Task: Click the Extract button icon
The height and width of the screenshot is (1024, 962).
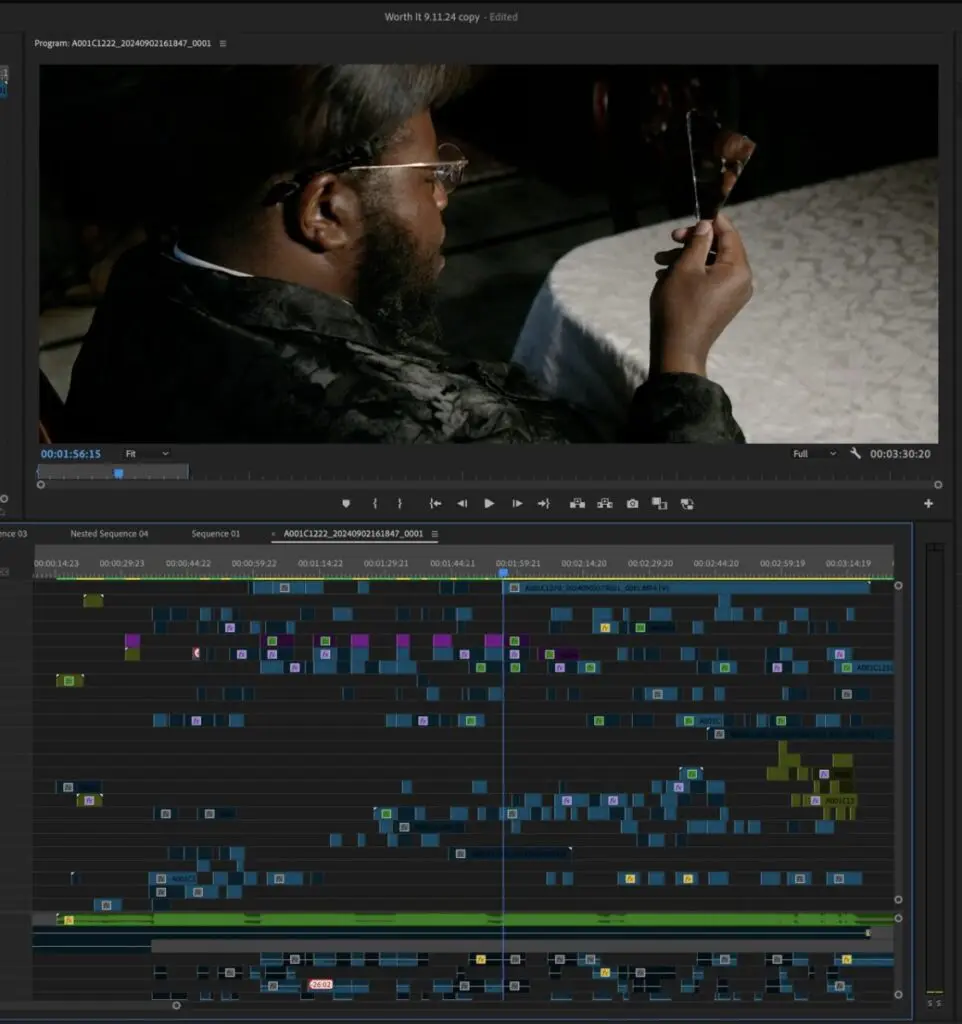Action: coord(605,504)
